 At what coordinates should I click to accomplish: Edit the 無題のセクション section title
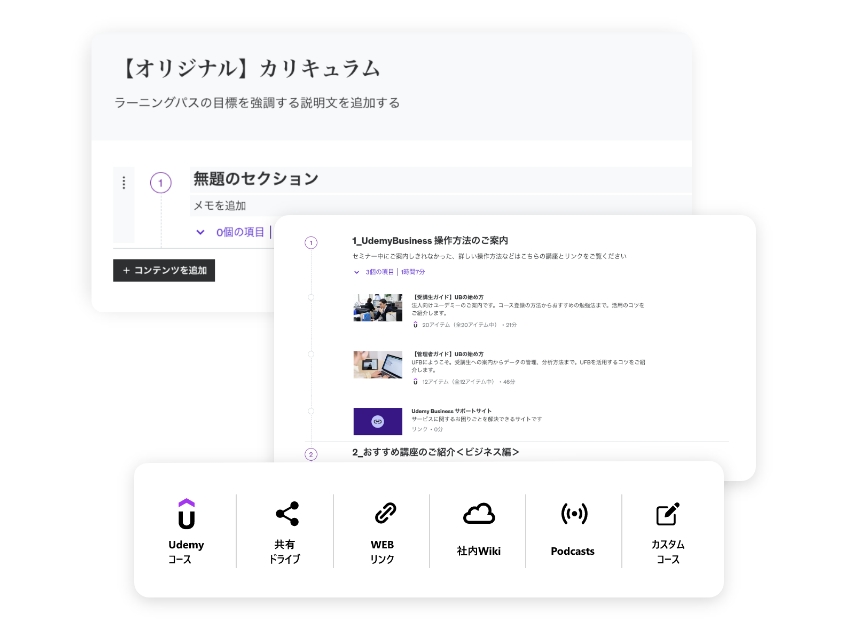pyautogui.click(x=440, y=179)
